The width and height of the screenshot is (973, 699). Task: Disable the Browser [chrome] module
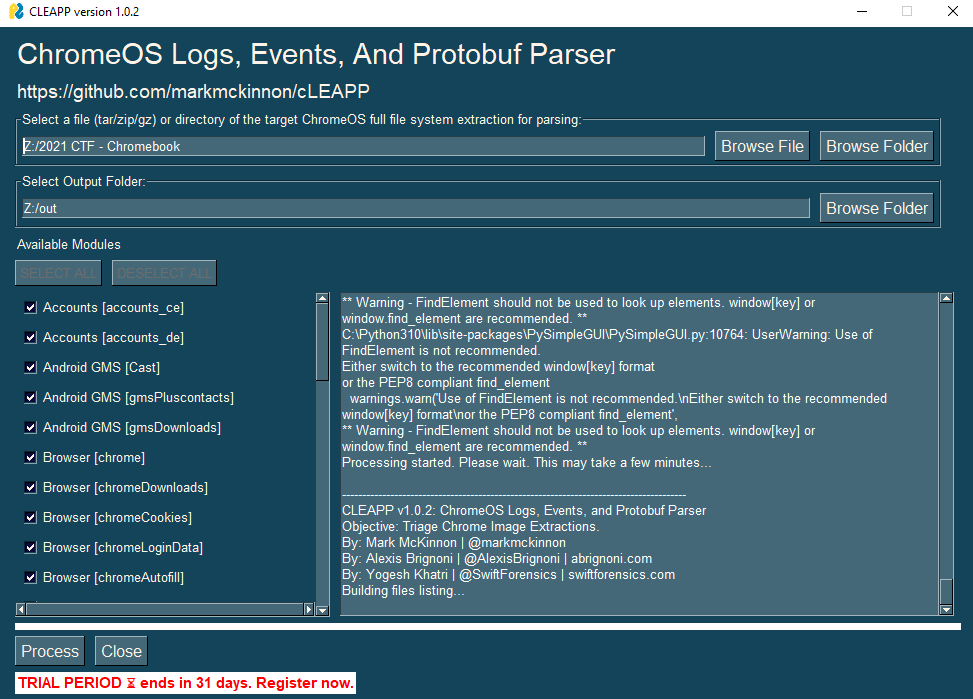click(x=30, y=458)
